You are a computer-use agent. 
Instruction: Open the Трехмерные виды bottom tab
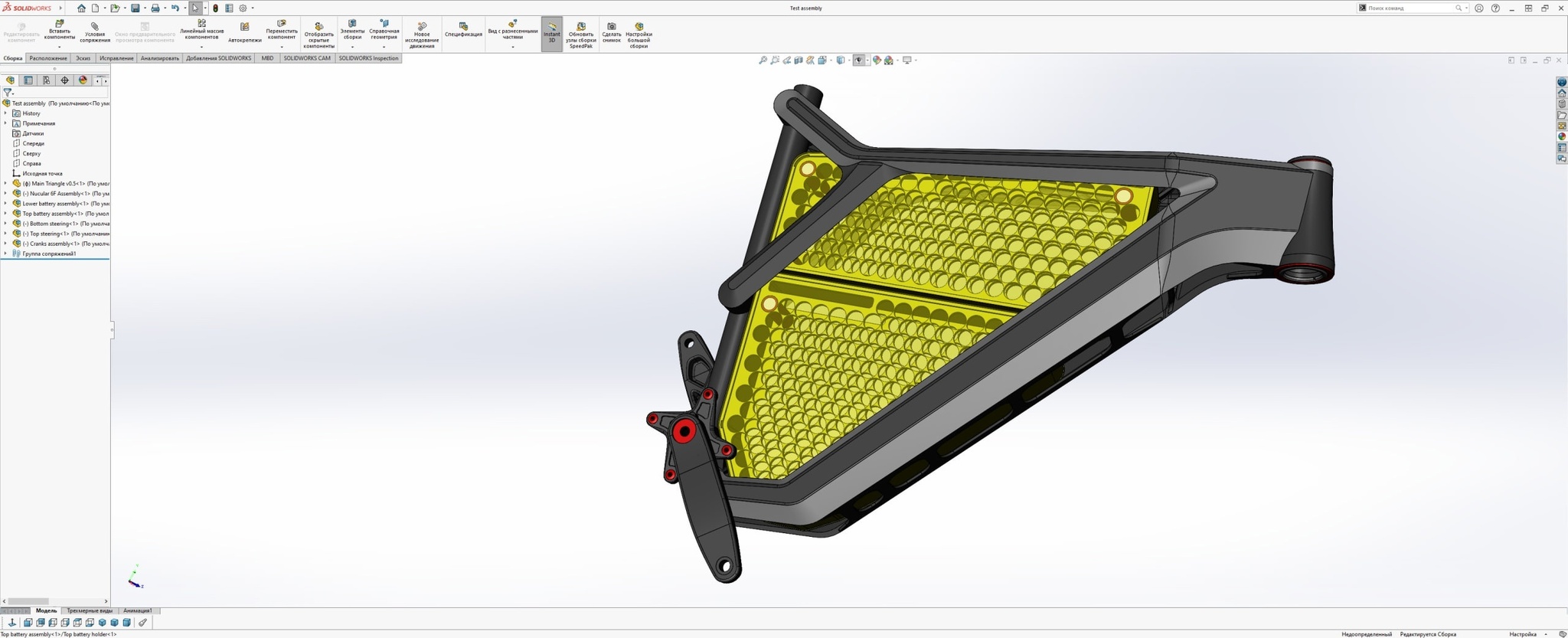point(90,611)
